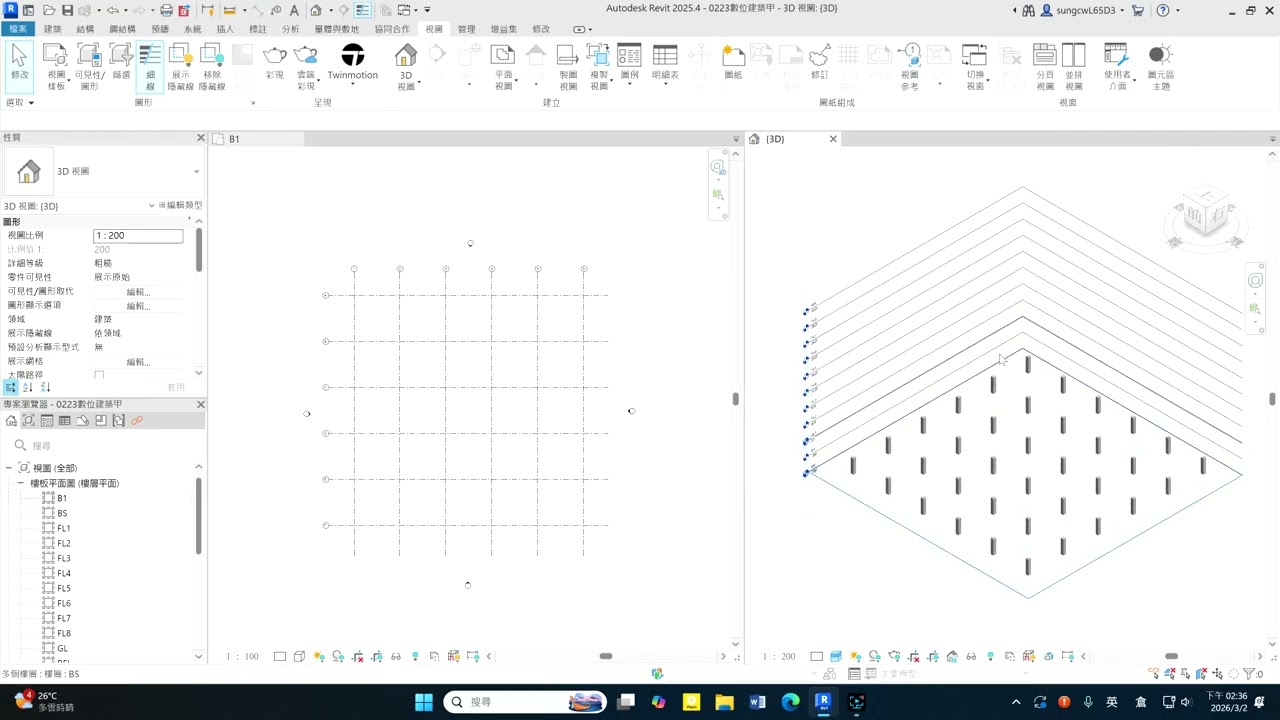Toggle sun path icon in B1 view control bar

319,657
